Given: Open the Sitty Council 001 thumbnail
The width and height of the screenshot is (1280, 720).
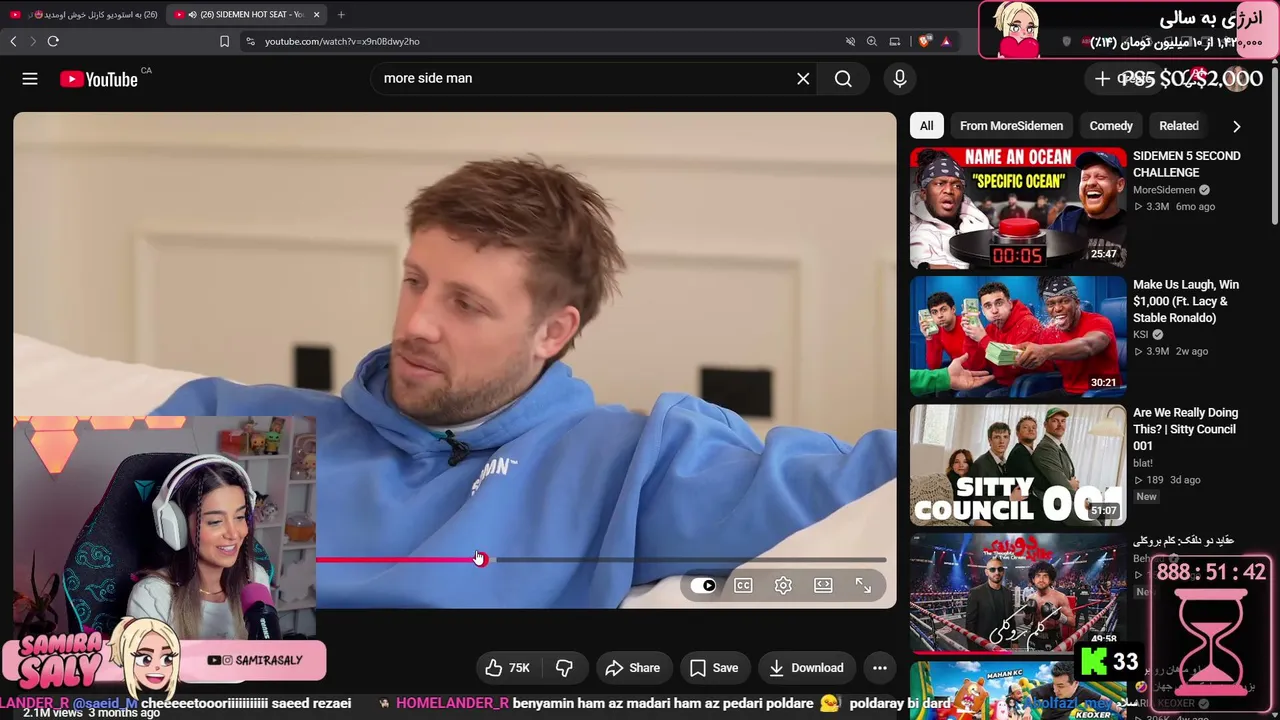Looking at the screenshot, I should pos(1018,465).
